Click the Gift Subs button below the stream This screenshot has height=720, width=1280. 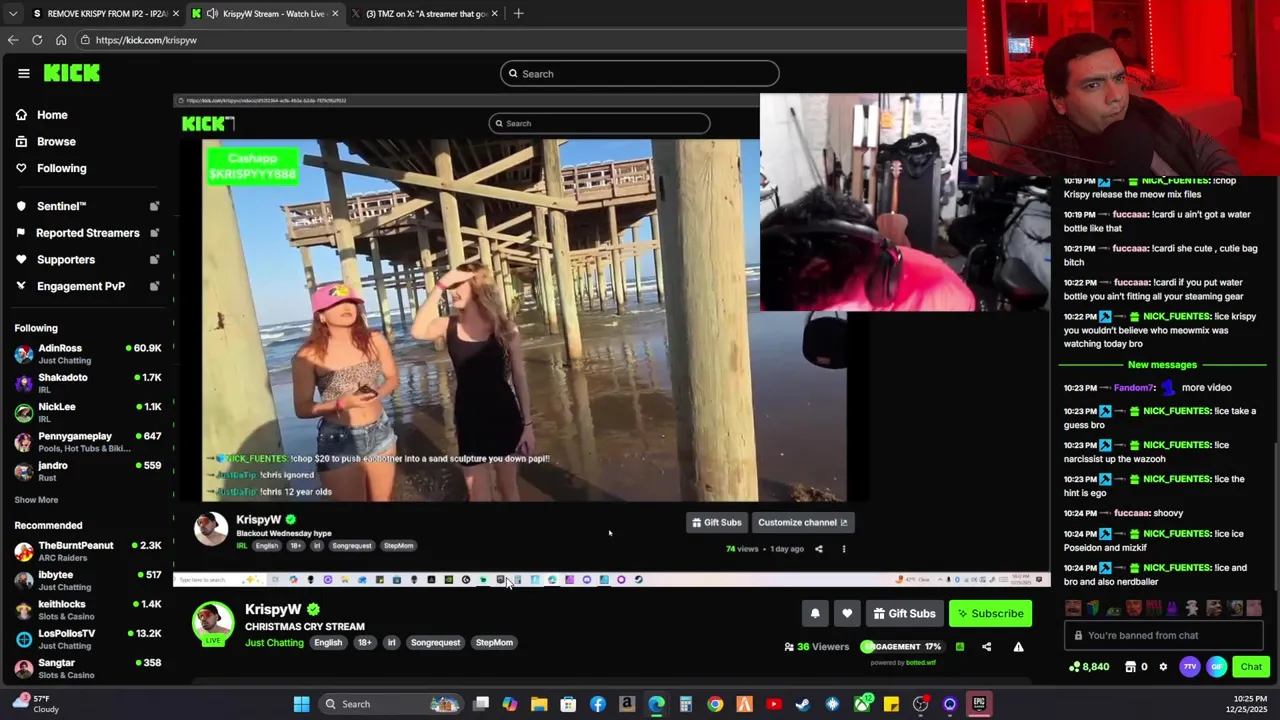pos(904,614)
